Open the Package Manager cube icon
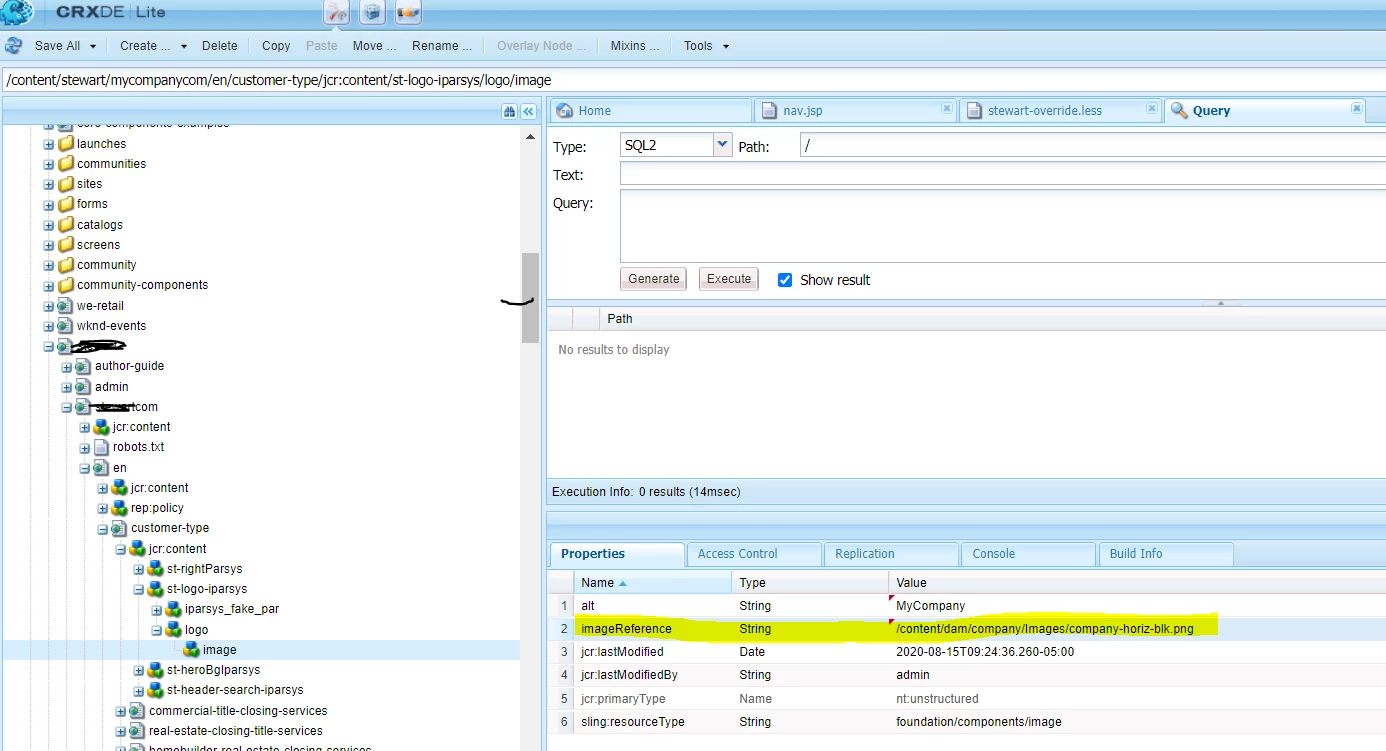This screenshot has width=1386, height=751. (372, 12)
